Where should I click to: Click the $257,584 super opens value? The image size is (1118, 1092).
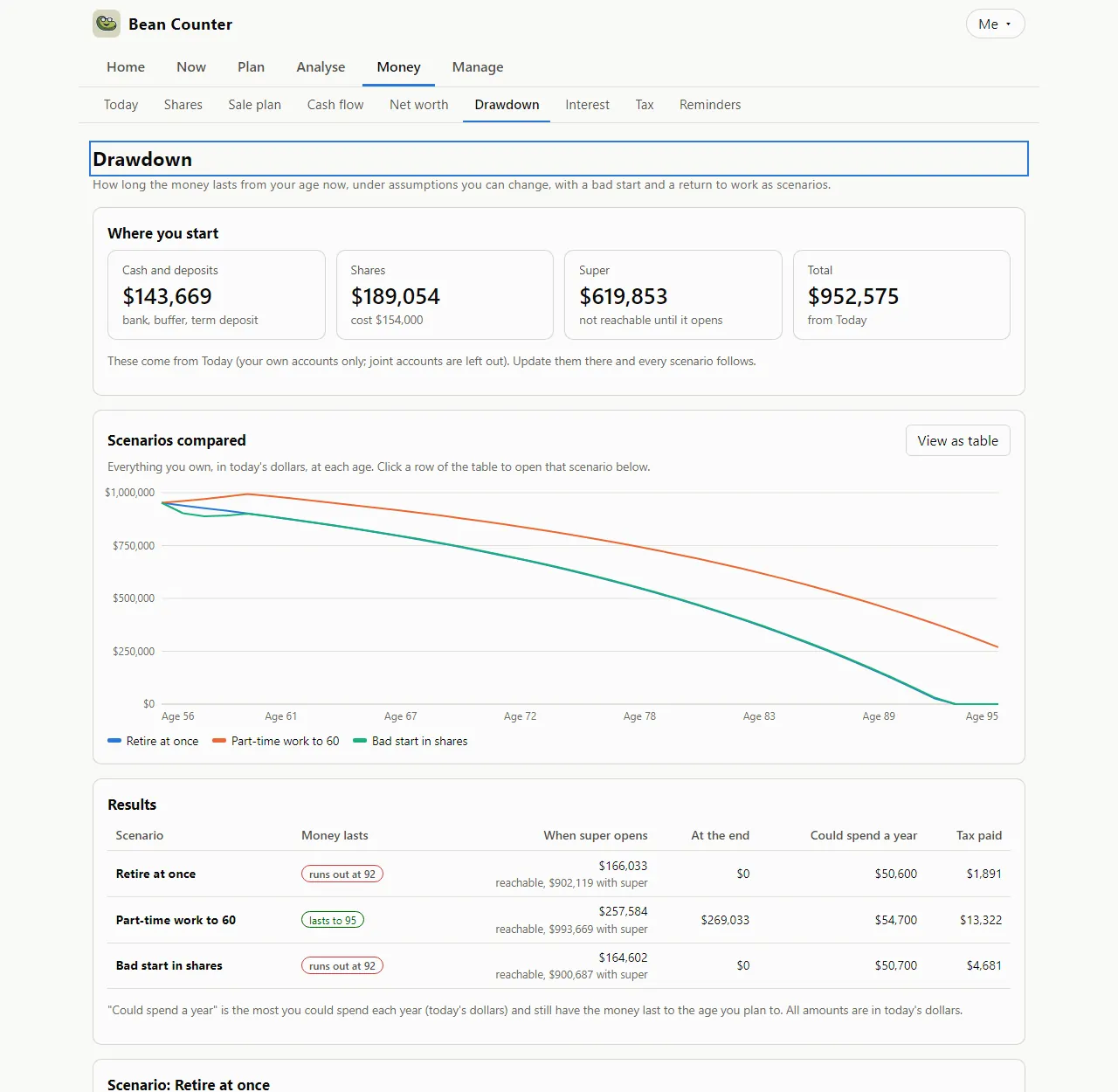coord(623,912)
